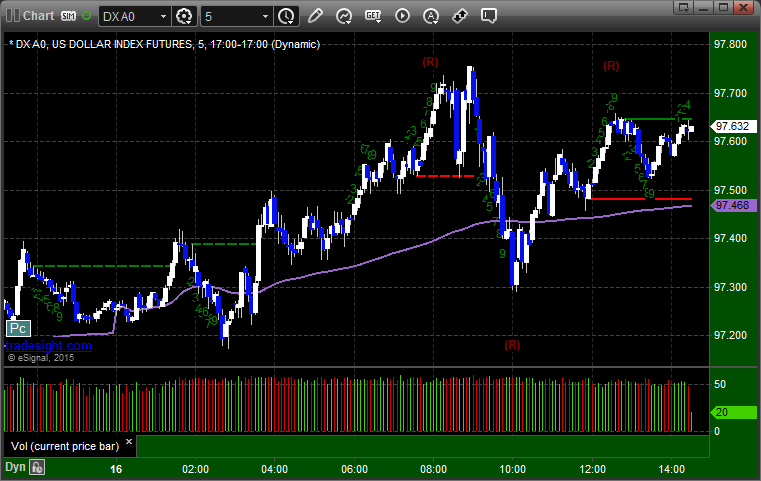Minimize the chart window
Screen dimensions: 761x481
pyautogui.click(x=704, y=7)
